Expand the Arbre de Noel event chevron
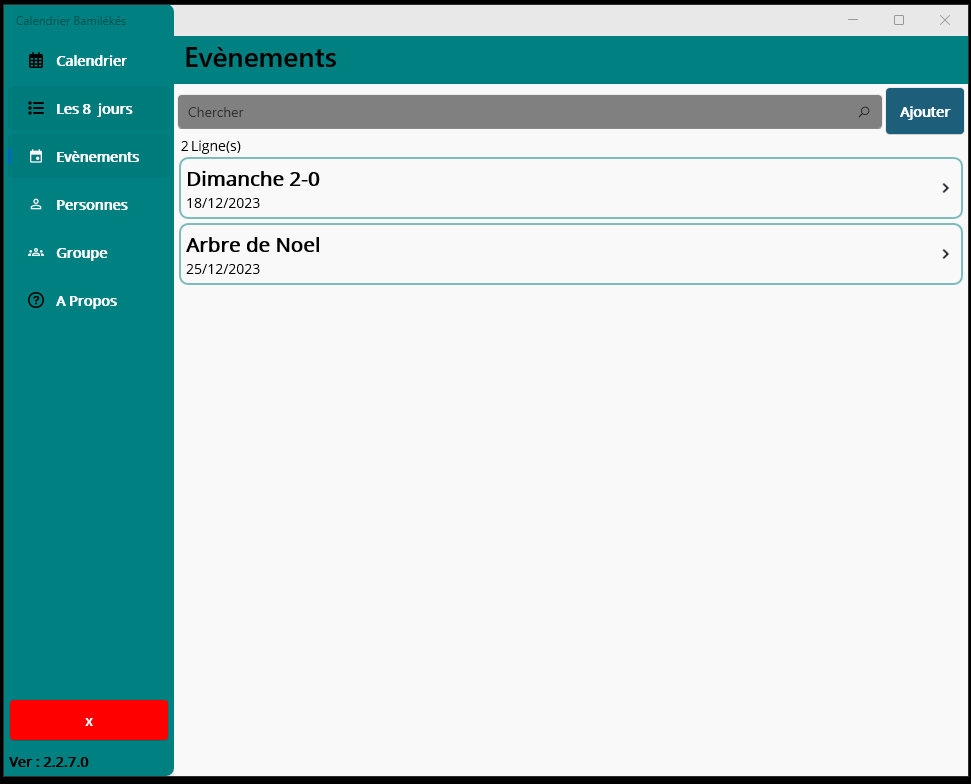 pos(945,254)
